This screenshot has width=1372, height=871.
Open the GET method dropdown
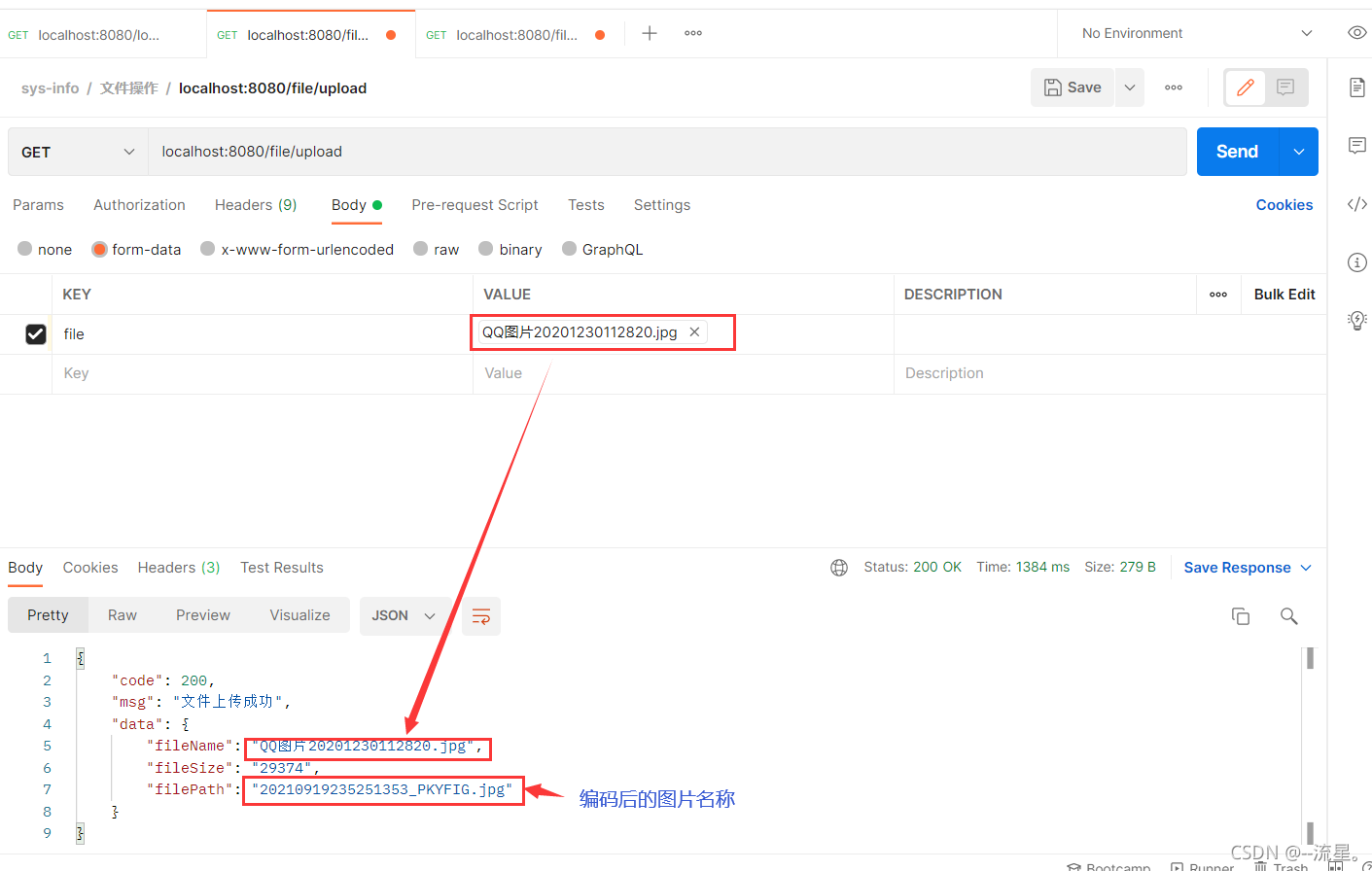tap(78, 152)
